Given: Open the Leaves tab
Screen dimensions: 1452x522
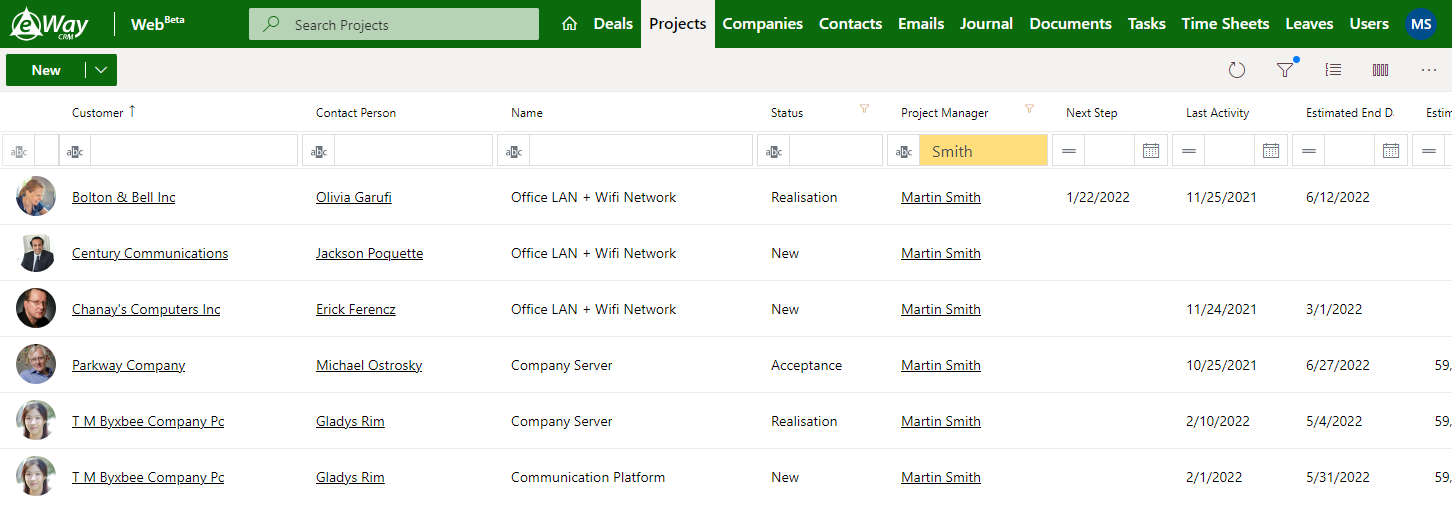Looking at the screenshot, I should pyautogui.click(x=1310, y=24).
